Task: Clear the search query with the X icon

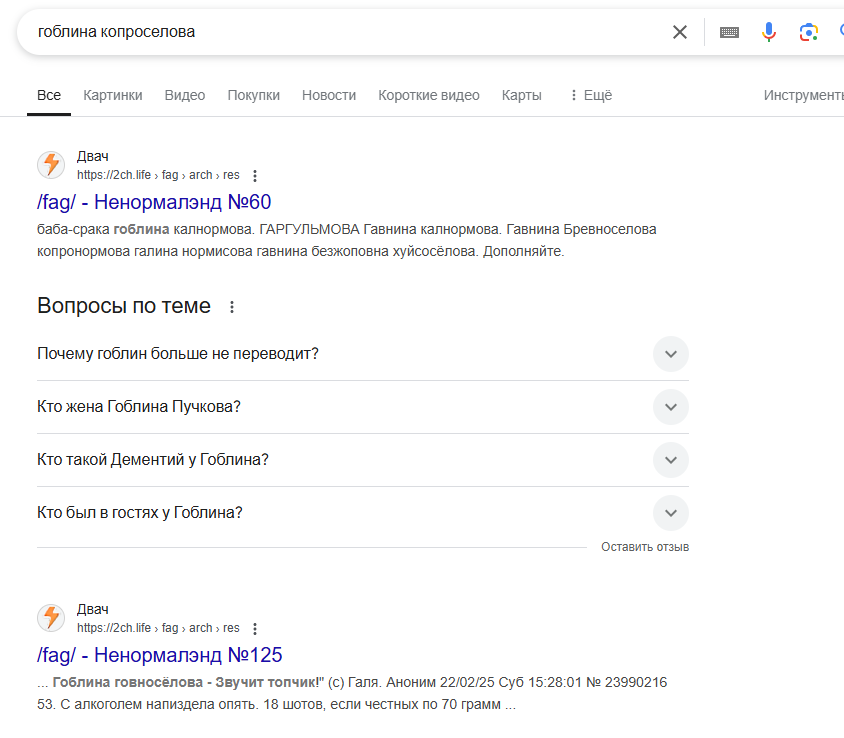Action: pyautogui.click(x=680, y=32)
